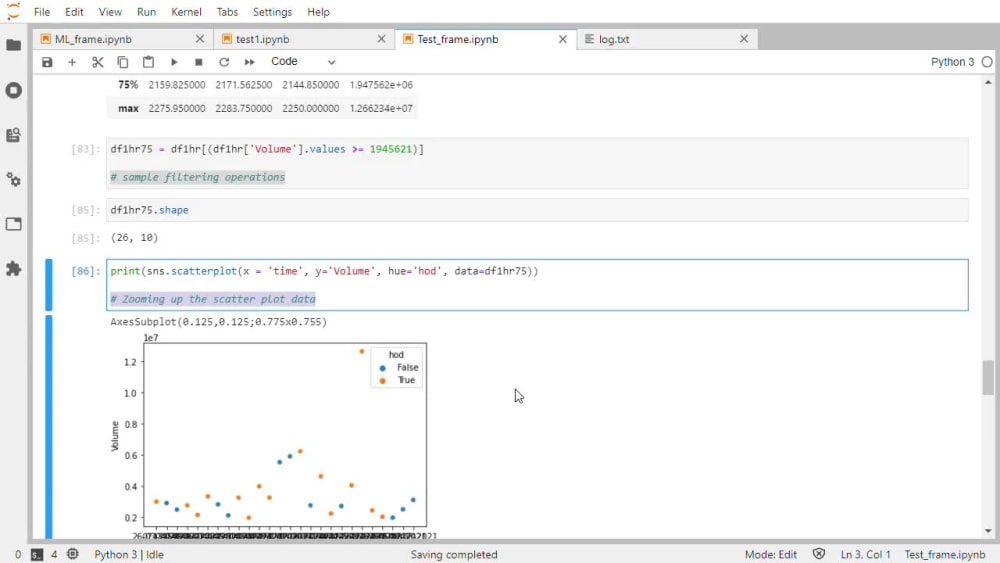
Task: Click the kernel status circle indicator
Action: [987, 62]
